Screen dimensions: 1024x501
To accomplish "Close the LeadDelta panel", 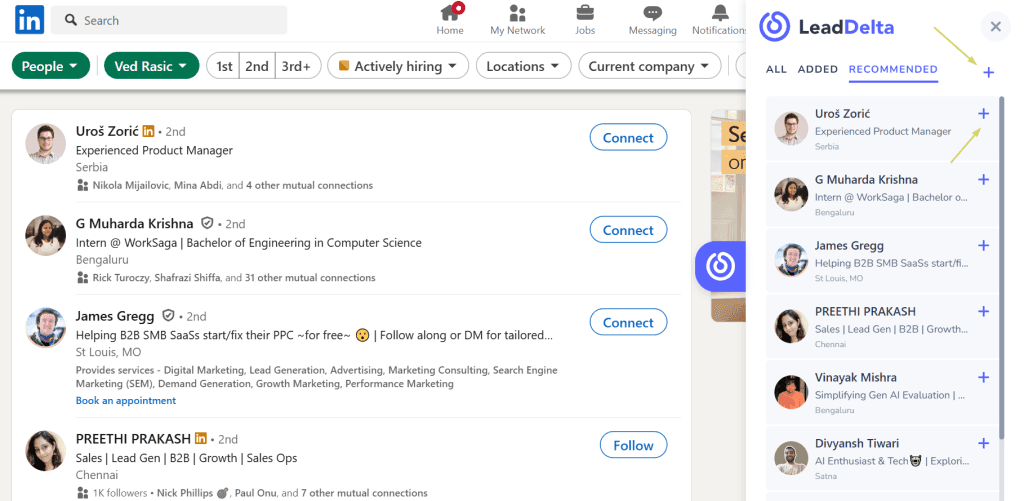I will 995,27.
